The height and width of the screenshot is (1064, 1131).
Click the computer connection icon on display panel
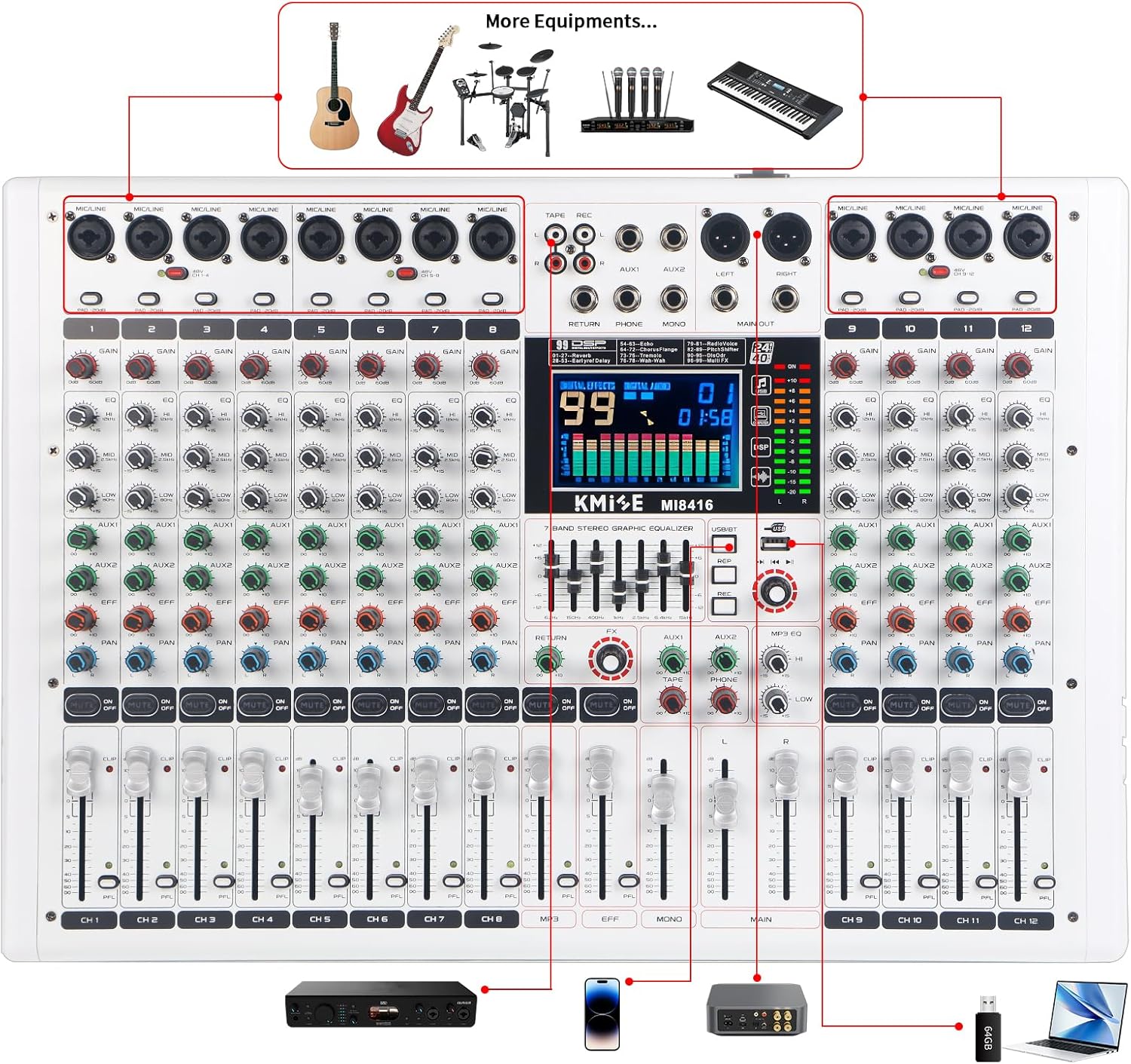pyautogui.click(x=761, y=415)
